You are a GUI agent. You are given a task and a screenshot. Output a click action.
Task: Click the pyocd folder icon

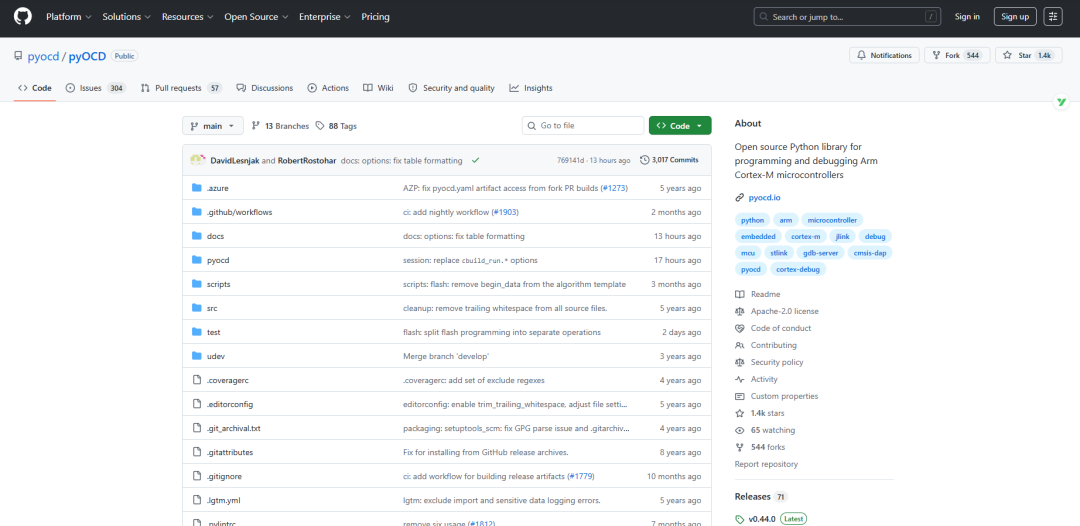pyautogui.click(x=196, y=260)
